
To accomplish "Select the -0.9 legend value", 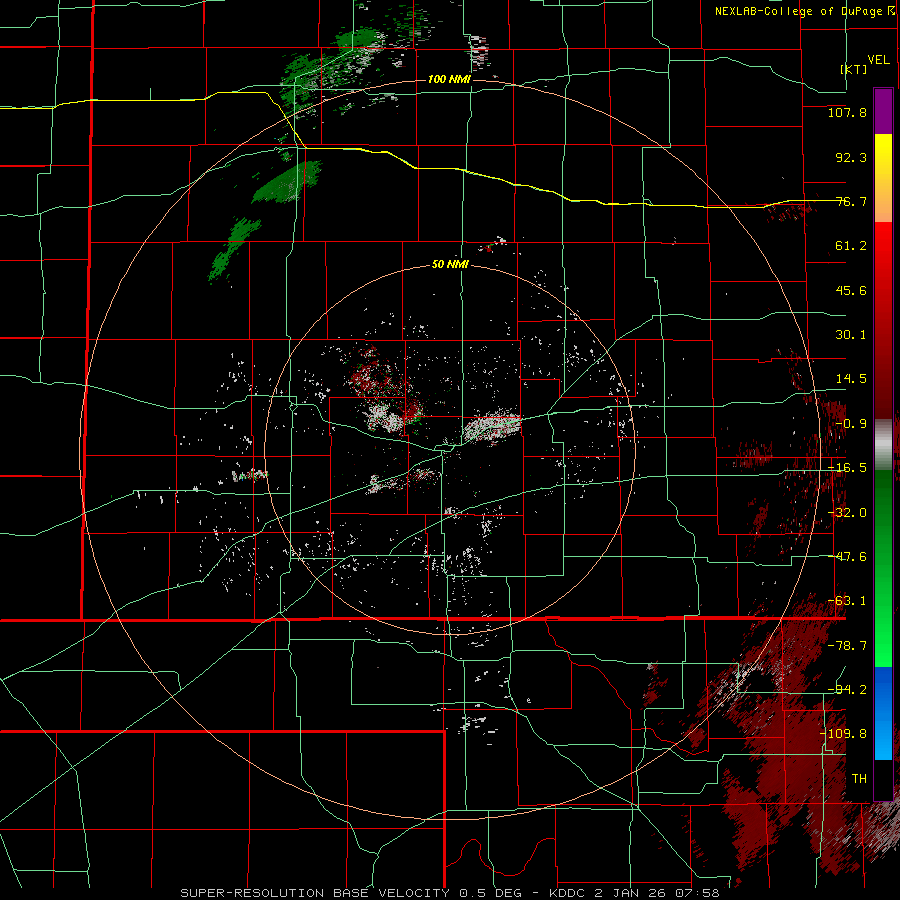I will tap(851, 424).
